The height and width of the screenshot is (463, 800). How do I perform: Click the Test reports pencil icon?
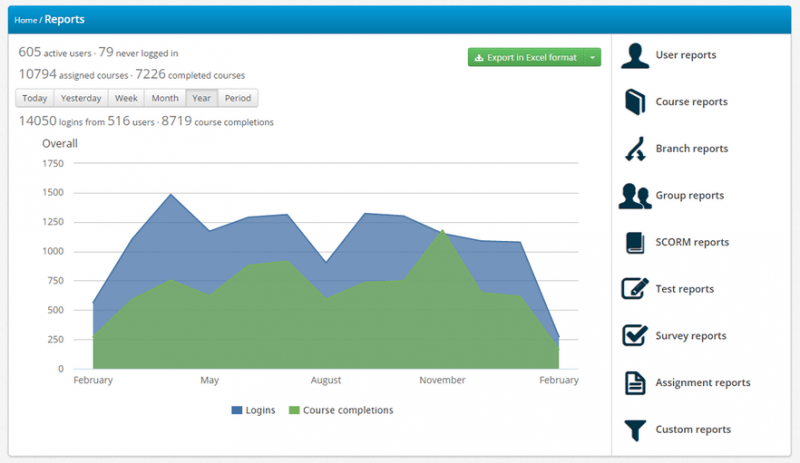[x=635, y=288]
